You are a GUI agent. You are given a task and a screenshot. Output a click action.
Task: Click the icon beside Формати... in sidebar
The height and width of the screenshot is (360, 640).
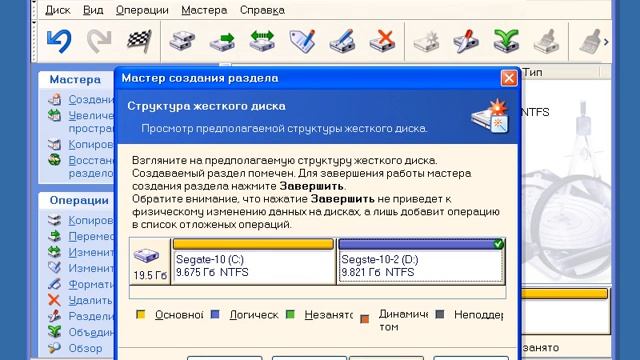click(54, 284)
